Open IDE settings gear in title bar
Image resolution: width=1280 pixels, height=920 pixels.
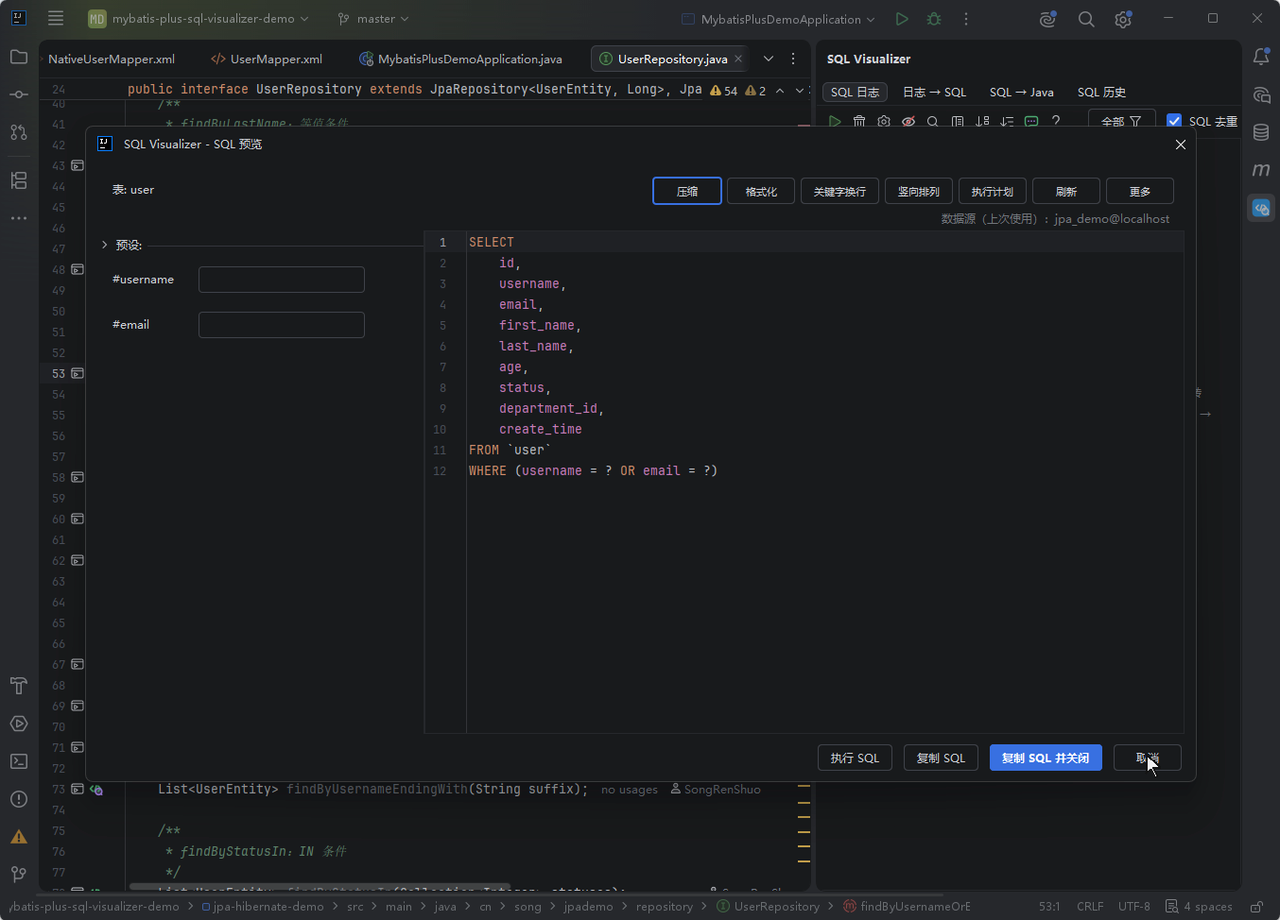1123,19
